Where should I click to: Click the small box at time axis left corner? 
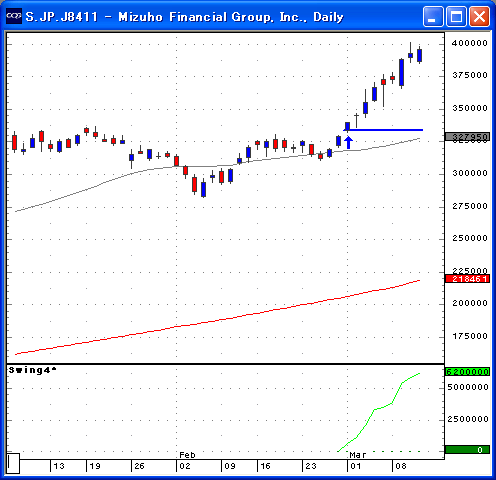(13, 463)
